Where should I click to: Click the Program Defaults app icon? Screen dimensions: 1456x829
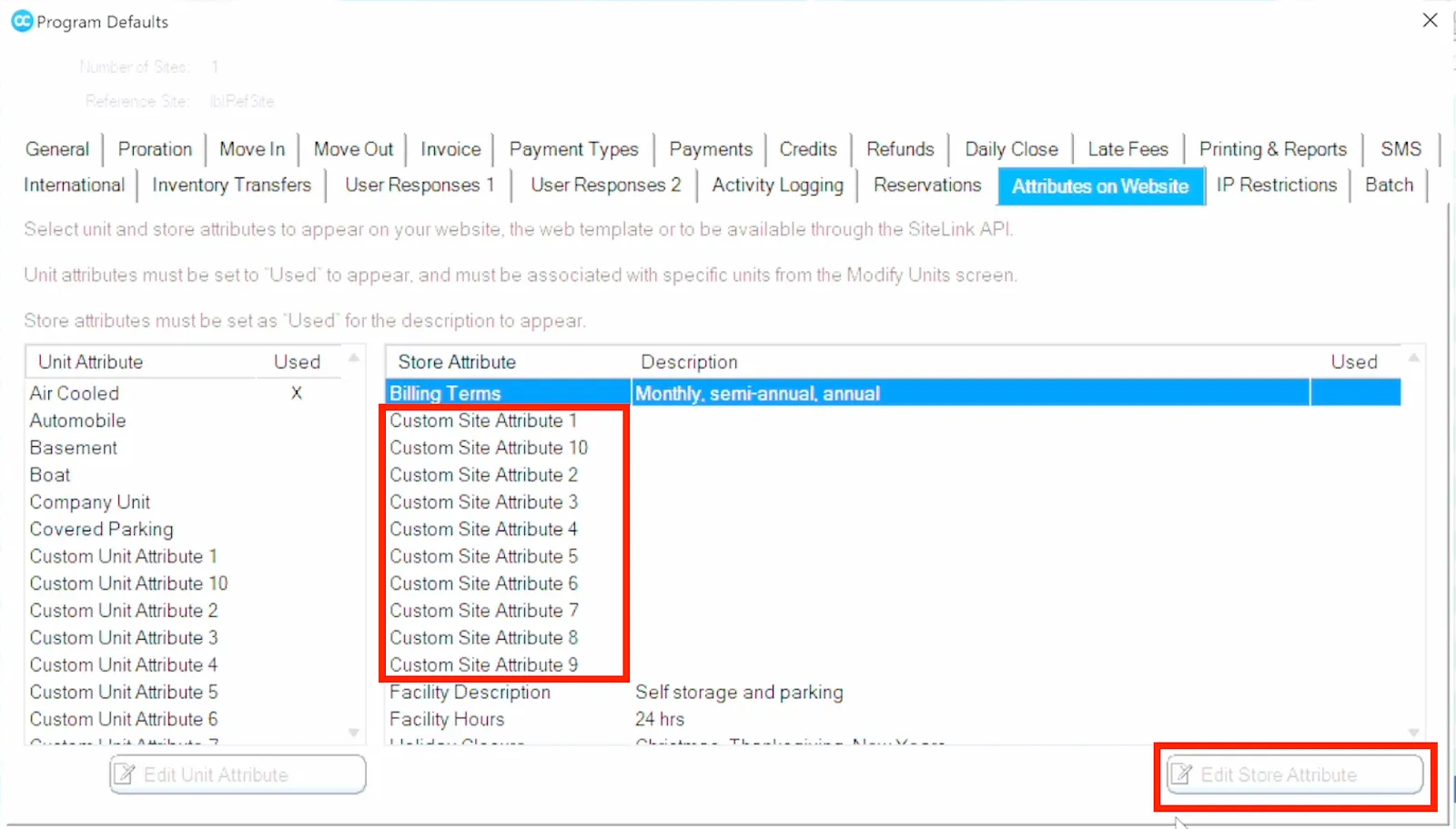[22, 21]
